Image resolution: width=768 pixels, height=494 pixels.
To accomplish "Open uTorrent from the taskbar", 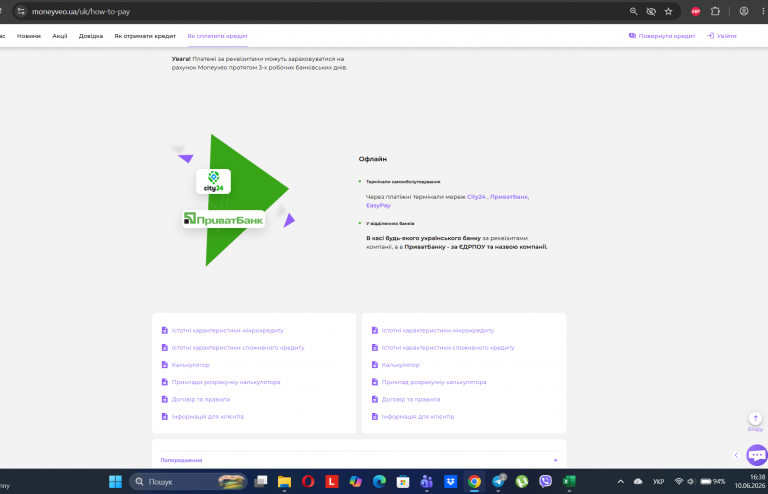I will click(x=522, y=482).
